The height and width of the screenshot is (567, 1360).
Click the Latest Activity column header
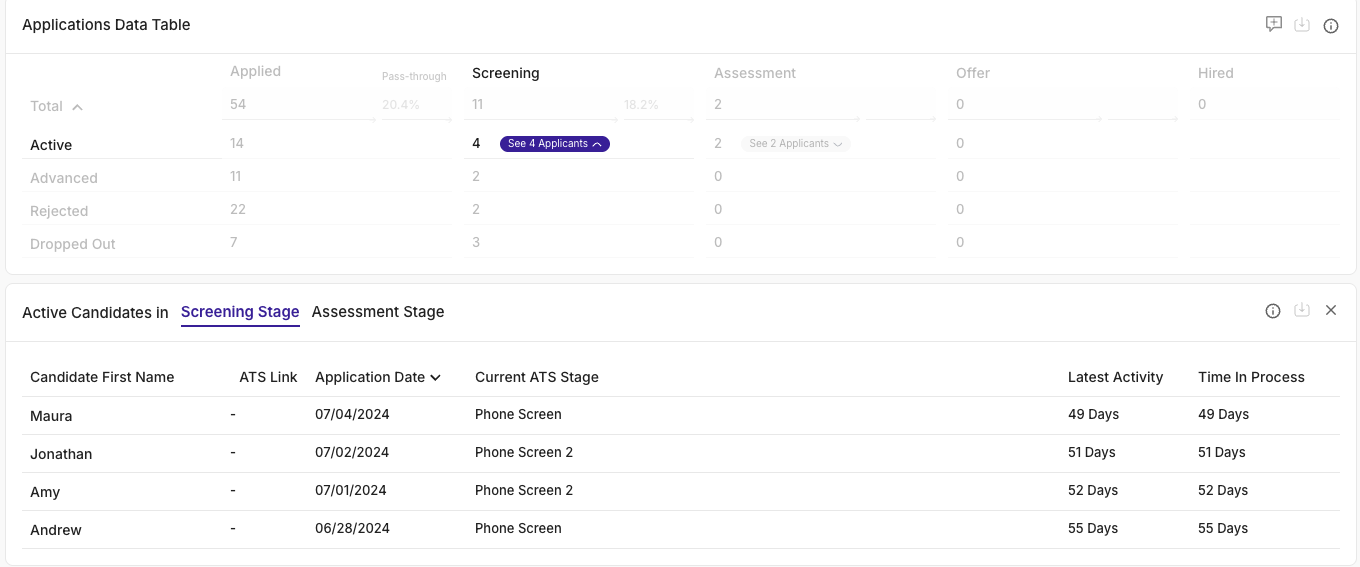[1115, 377]
